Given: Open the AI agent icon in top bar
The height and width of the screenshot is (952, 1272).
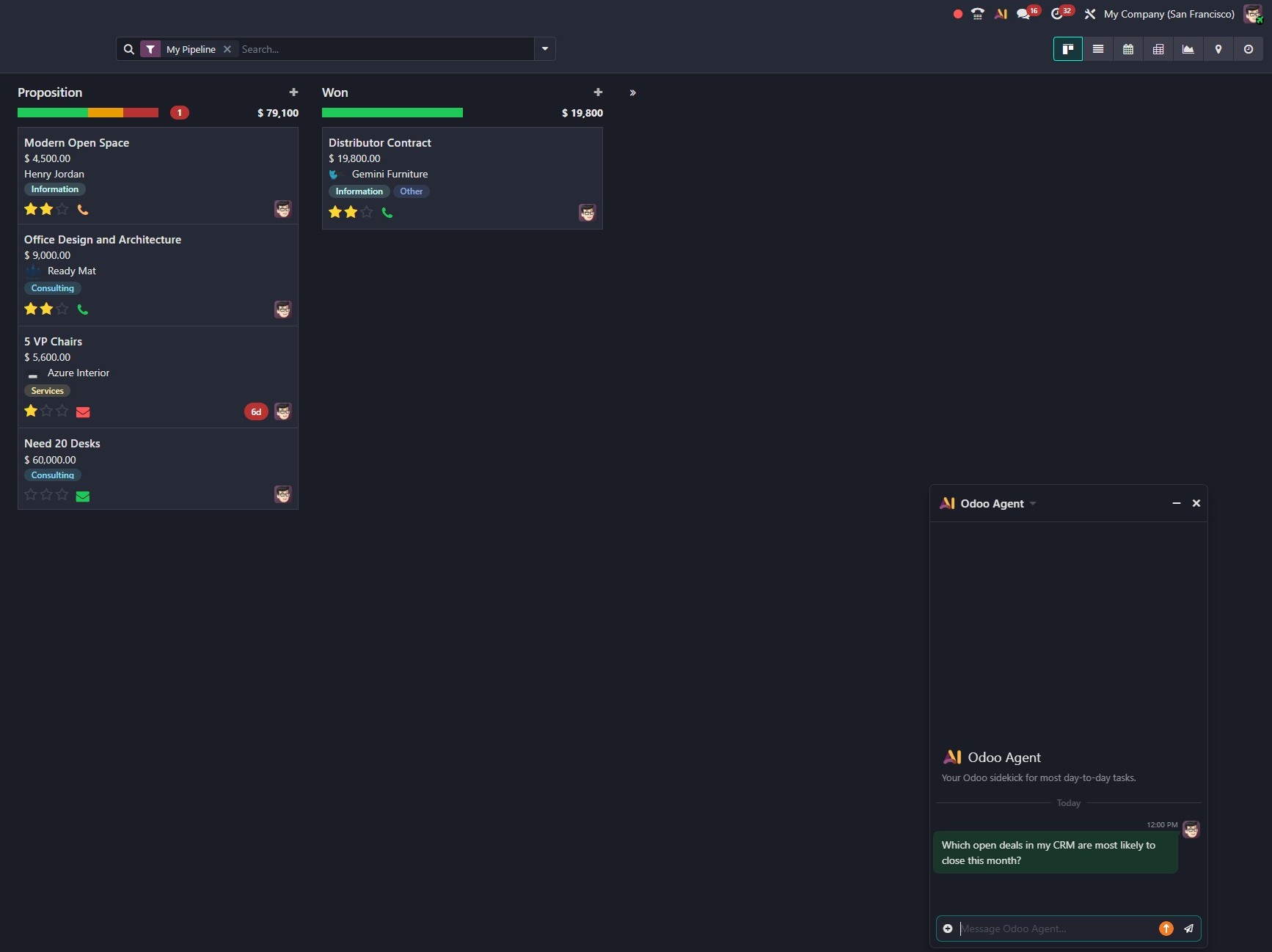Looking at the screenshot, I should pyautogui.click(x=1001, y=14).
